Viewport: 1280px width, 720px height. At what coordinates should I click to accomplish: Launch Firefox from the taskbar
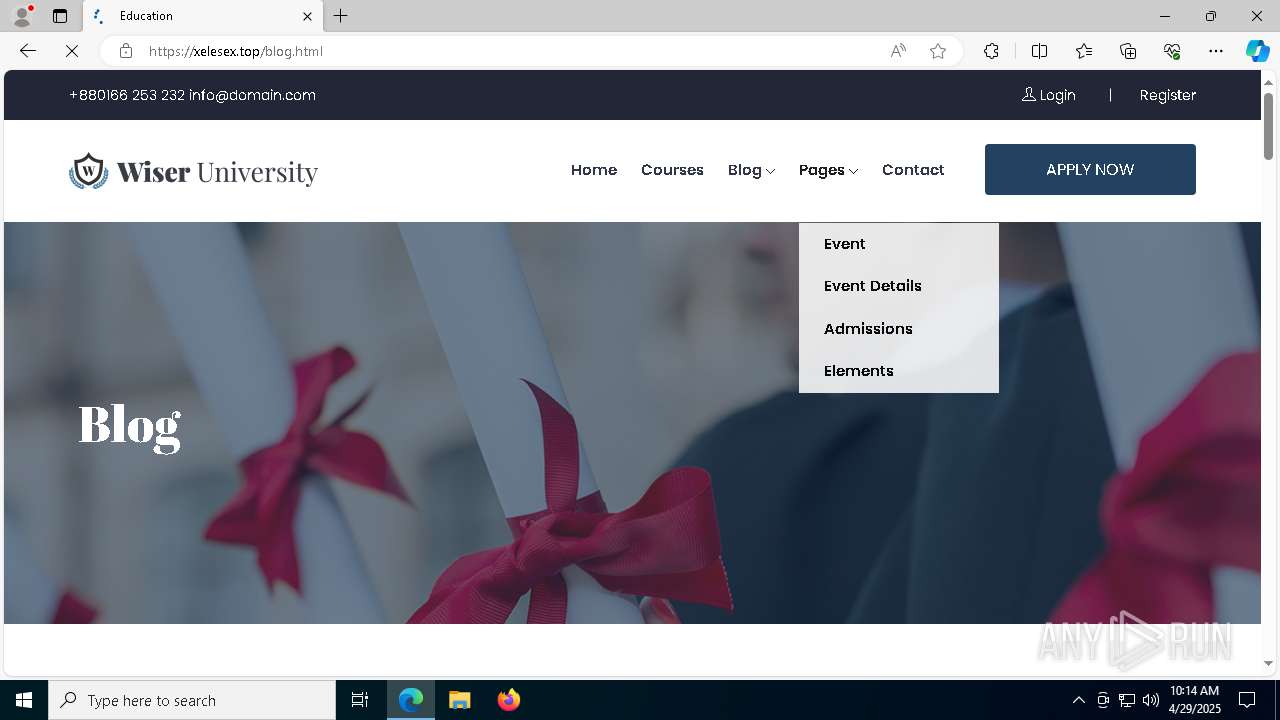tap(509, 700)
